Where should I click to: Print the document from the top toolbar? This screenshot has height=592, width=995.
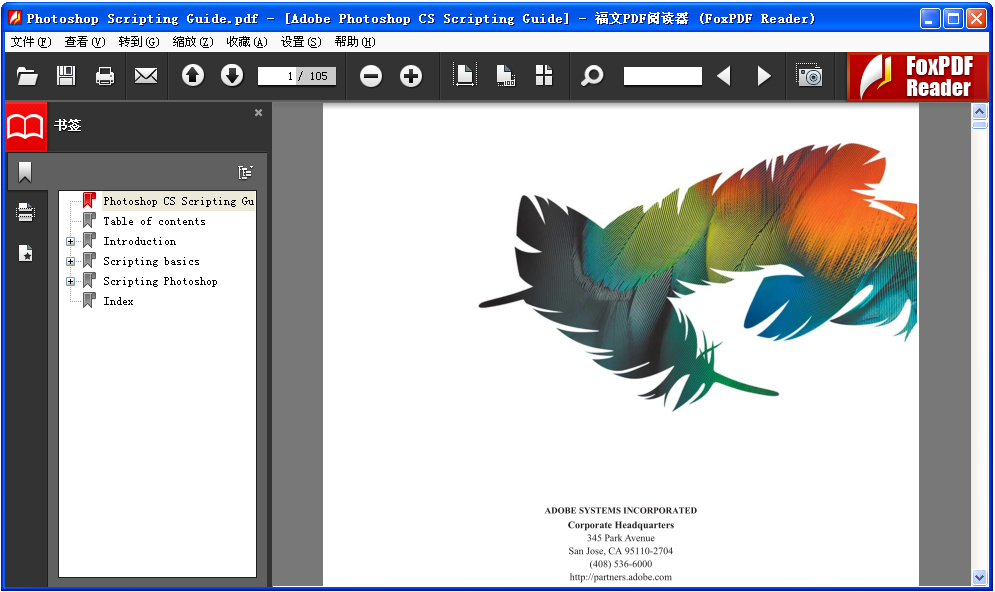[105, 76]
